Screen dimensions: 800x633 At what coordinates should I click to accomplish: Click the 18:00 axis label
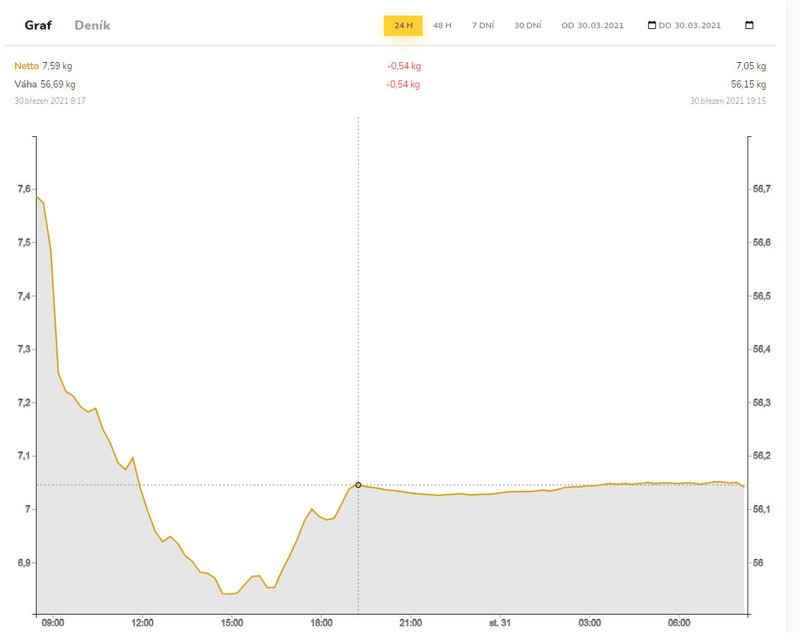point(321,623)
